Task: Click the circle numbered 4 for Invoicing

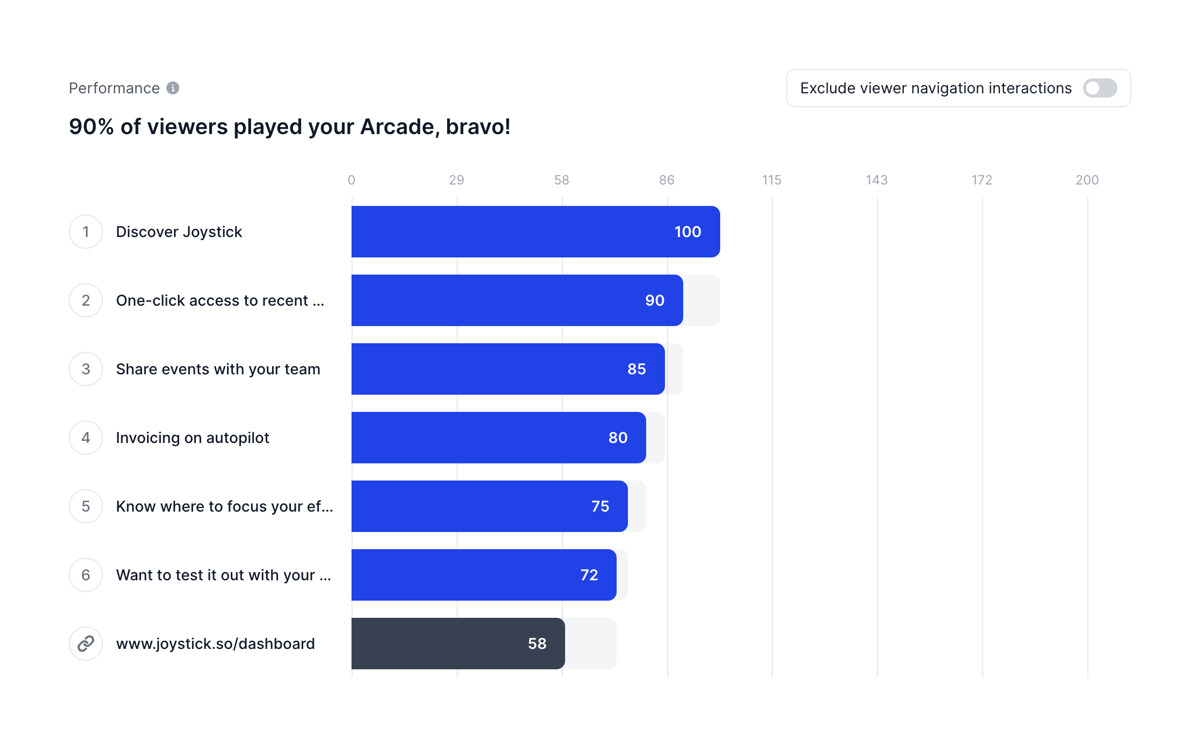Action: point(86,437)
